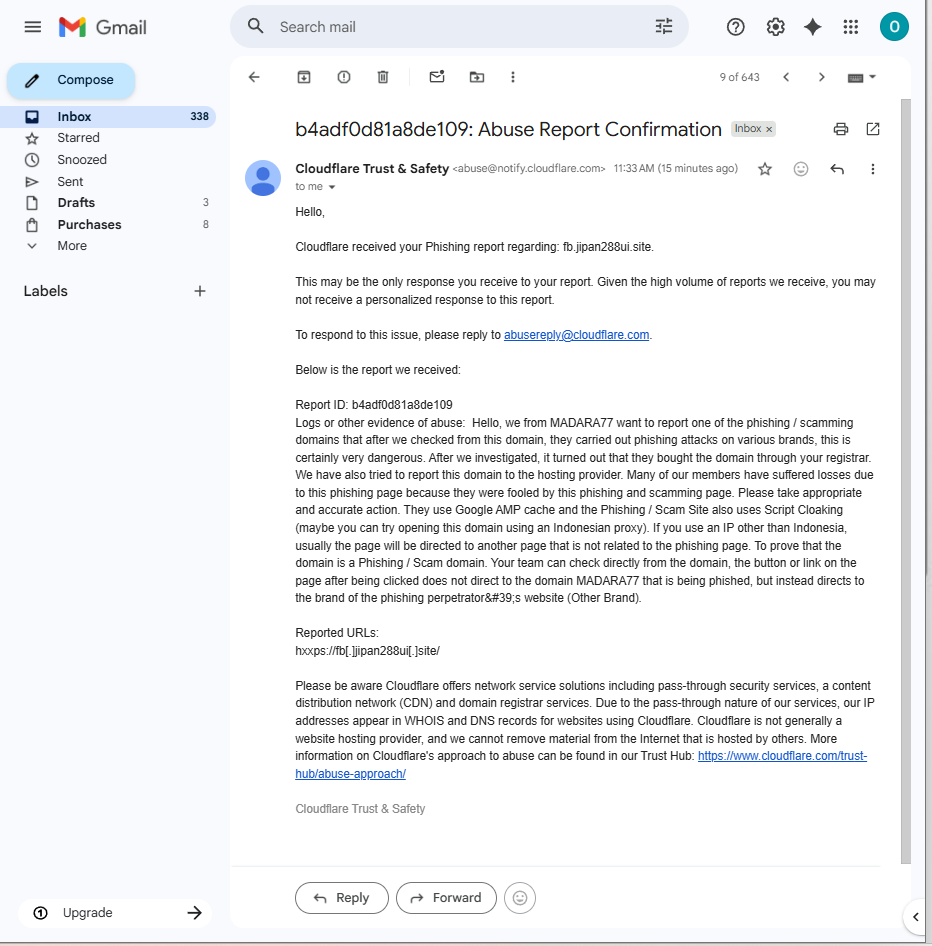This screenshot has width=932, height=946.
Task: Open the Support help icon
Action: (735, 27)
